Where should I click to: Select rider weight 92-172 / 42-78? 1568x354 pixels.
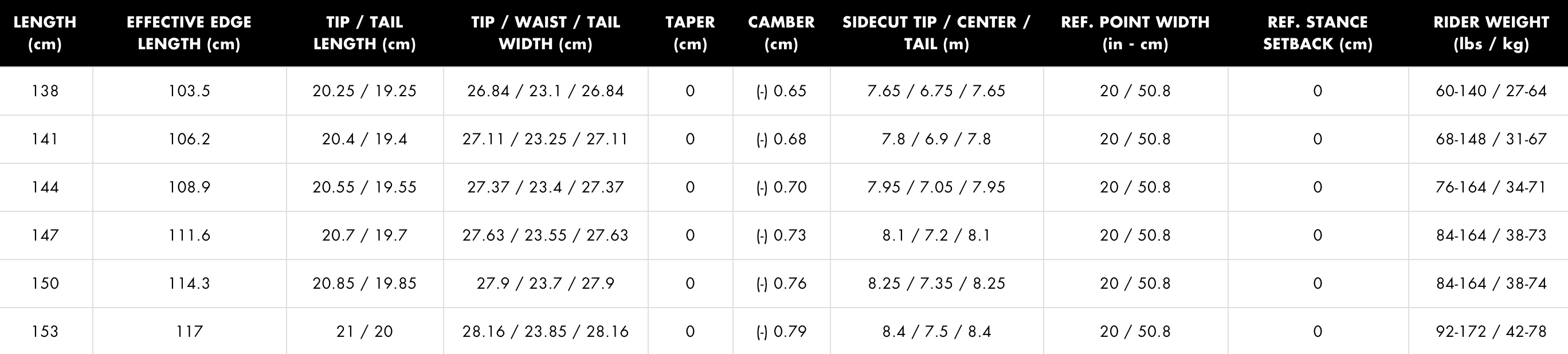point(1491,332)
